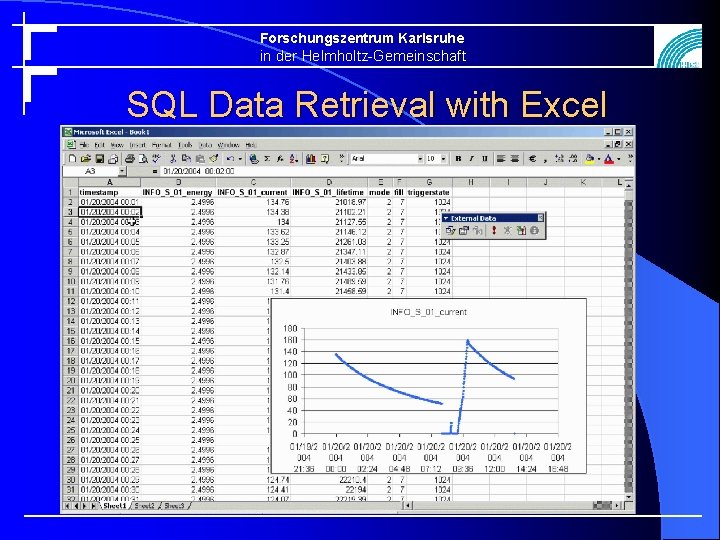
Task: Click the Paste clipboard icon
Action: 200,159
